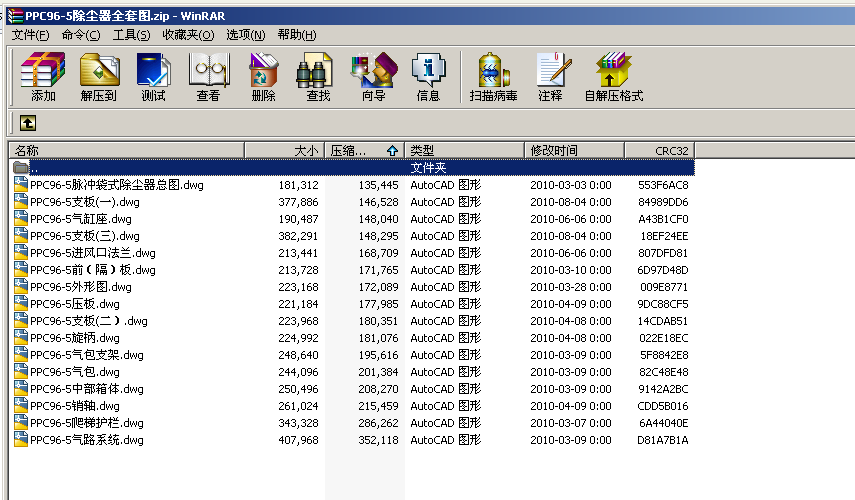Screen dimensions: 855x500
Task: Click size value 407,968
Action: point(298,439)
